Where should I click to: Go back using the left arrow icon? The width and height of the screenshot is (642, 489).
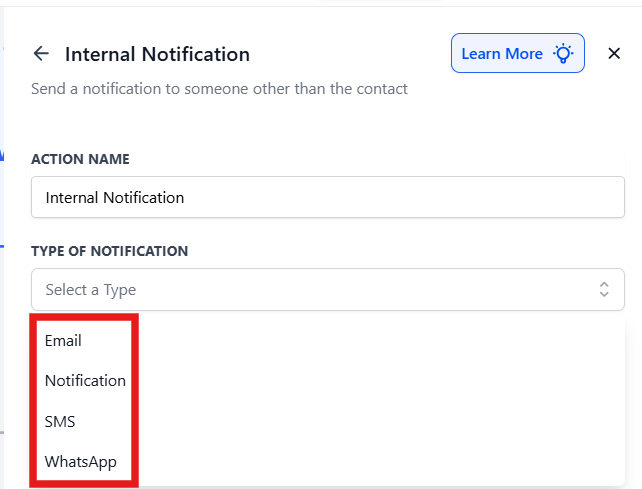(x=41, y=54)
